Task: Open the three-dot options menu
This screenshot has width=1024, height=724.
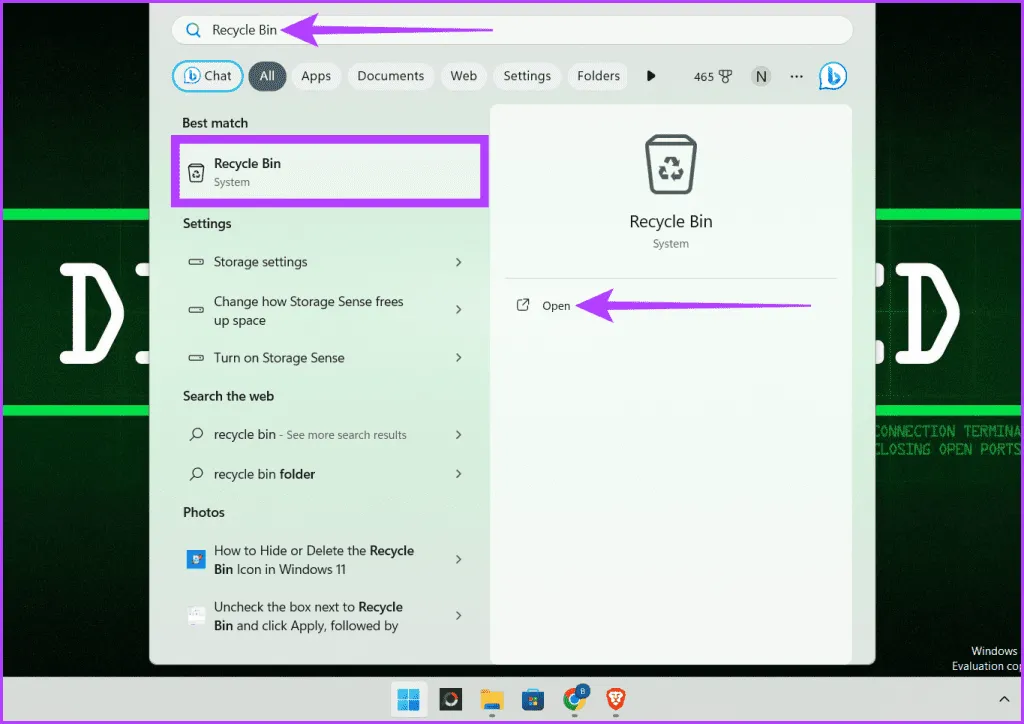Action: [x=796, y=76]
